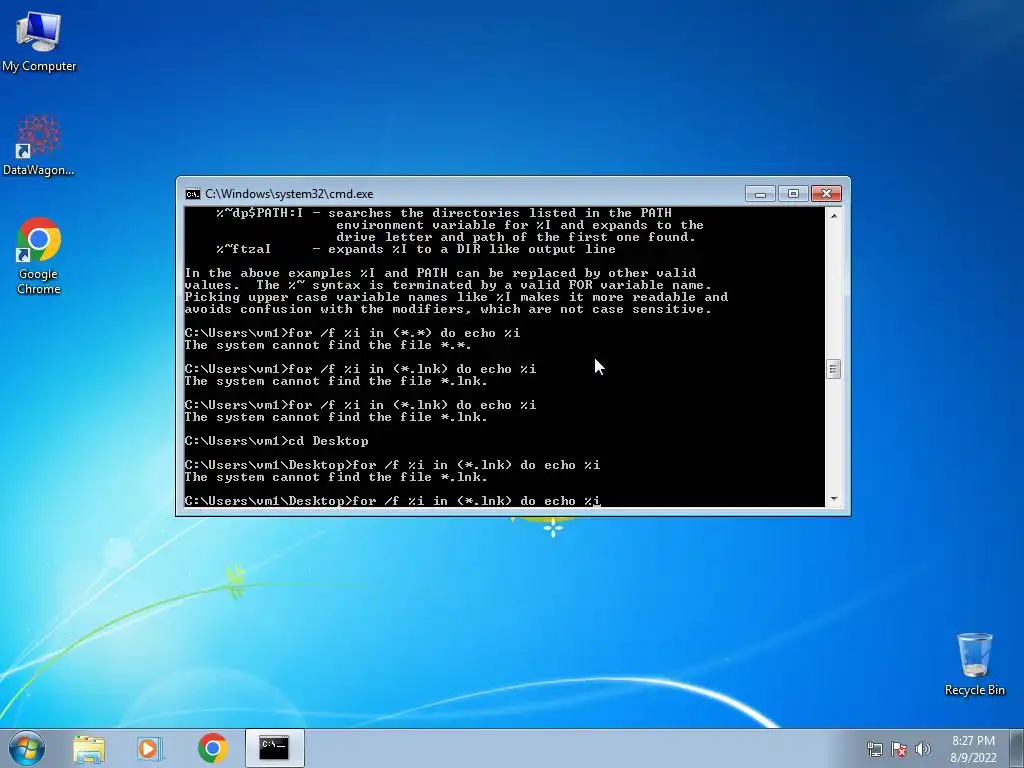This screenshot has width=1024, height=768.
Task: Click 'The system cannot find the file *.*.' line
Action: (x=328, y=345)
